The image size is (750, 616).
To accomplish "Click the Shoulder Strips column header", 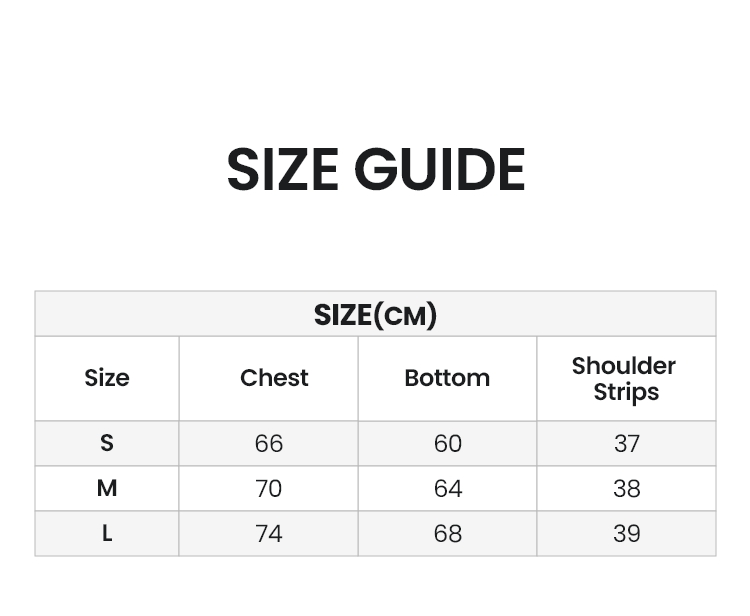I will [x=624, y=379].
